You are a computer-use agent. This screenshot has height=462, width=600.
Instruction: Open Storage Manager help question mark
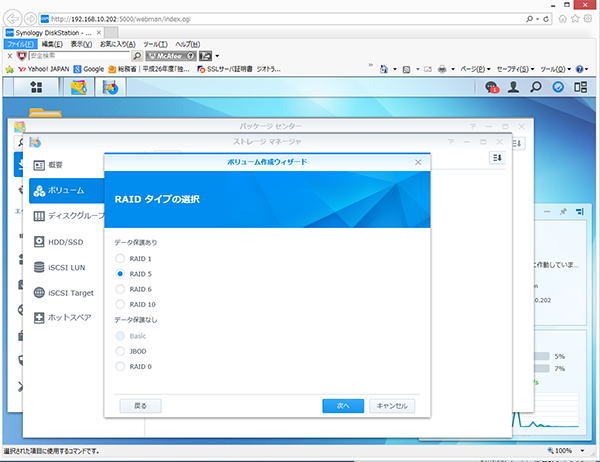(451, 142)
